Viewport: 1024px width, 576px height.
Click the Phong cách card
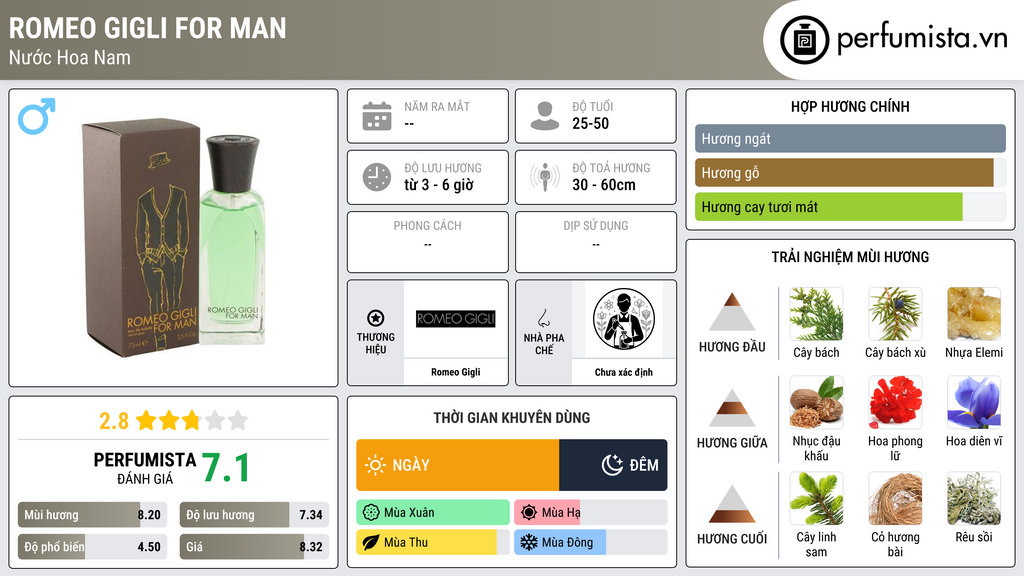click(x=428, y=242)
